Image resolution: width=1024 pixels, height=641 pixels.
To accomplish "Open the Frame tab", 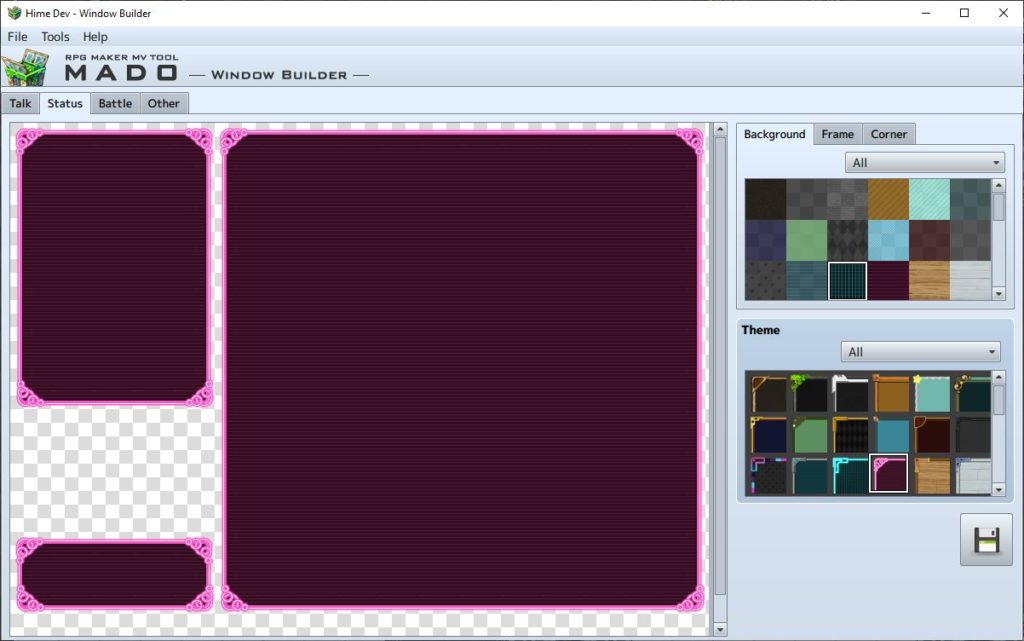I will pos(837,134).
